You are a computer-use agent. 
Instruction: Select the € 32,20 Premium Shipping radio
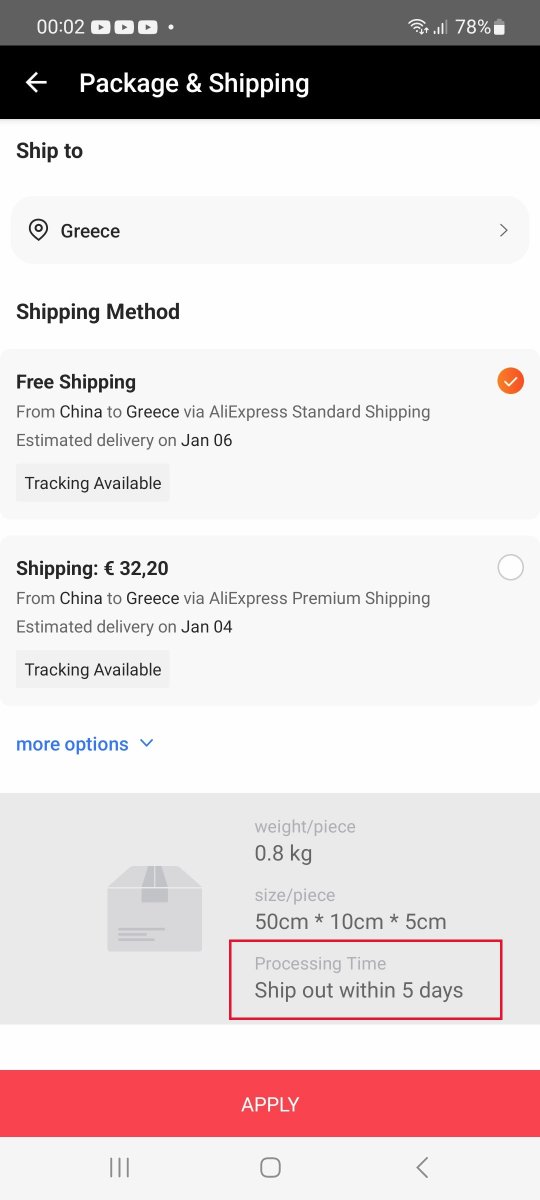510,568
